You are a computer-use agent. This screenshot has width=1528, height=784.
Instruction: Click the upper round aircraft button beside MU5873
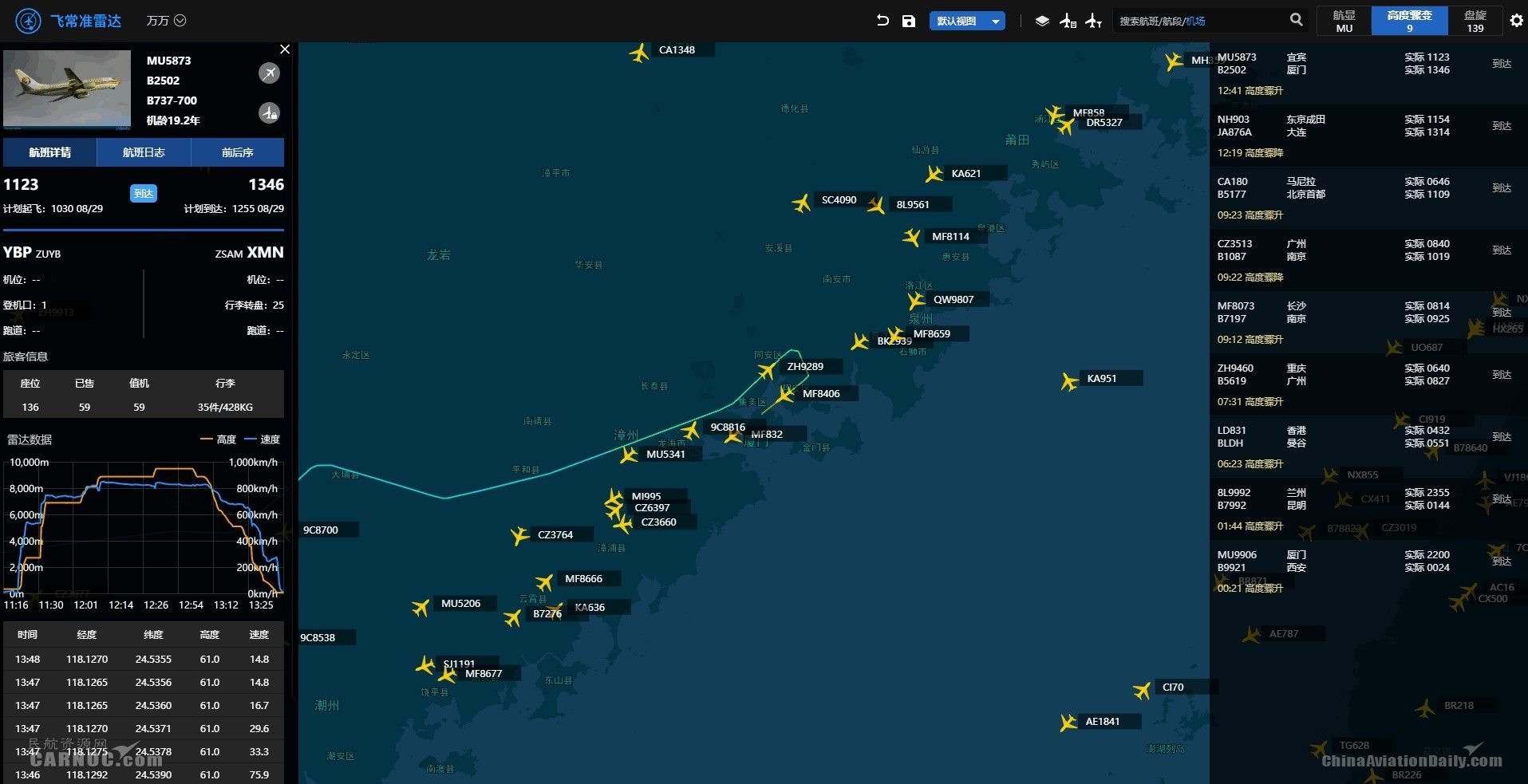270,73
